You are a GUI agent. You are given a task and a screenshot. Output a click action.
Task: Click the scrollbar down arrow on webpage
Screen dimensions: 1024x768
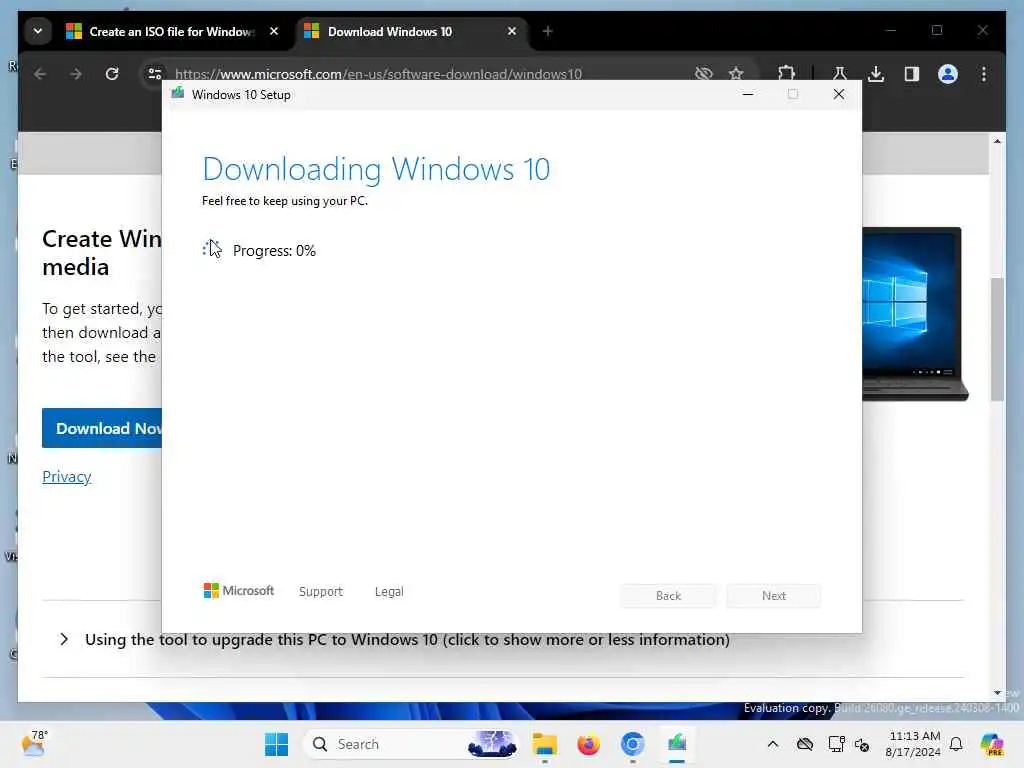pos(997,693)
